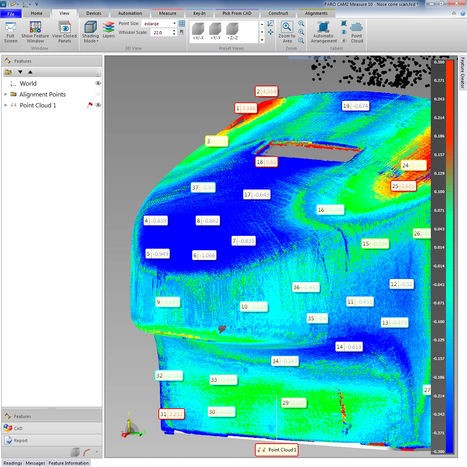Viewport: 467px width, 467px height.
Task: Click the red curve icon in panel footer
Action: click(x=87, y=452)
